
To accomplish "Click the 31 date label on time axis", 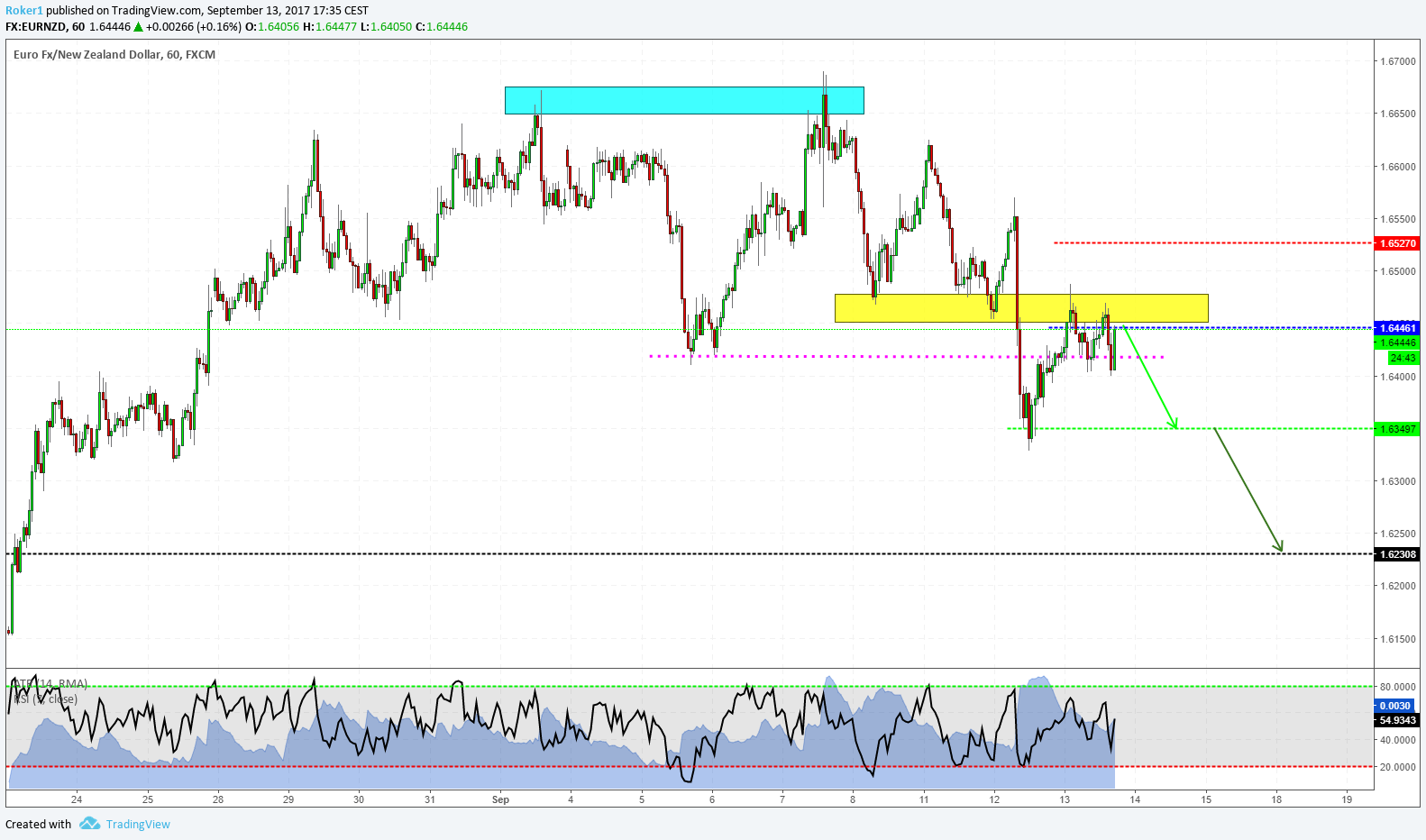I will 430,799.
